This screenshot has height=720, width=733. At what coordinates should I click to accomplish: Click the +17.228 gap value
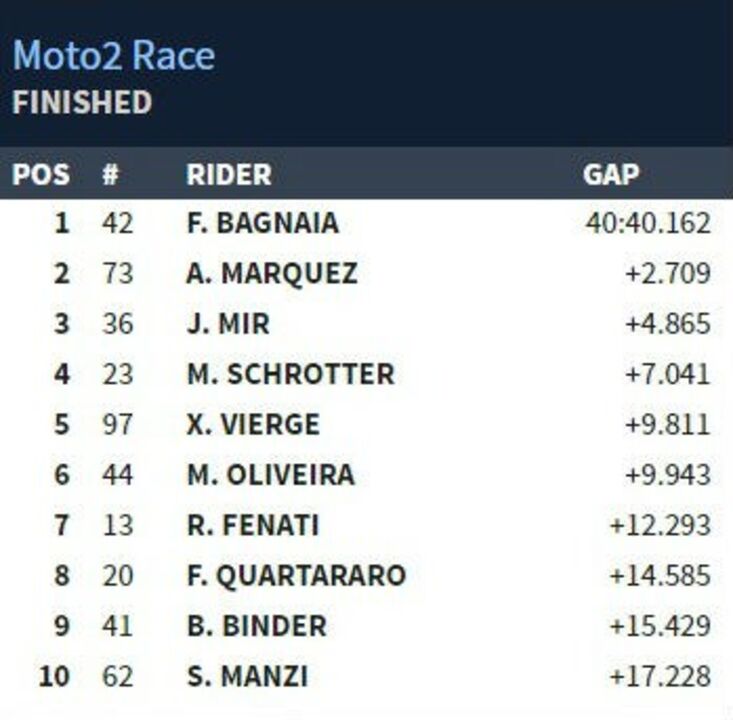[x=660, y=677]
